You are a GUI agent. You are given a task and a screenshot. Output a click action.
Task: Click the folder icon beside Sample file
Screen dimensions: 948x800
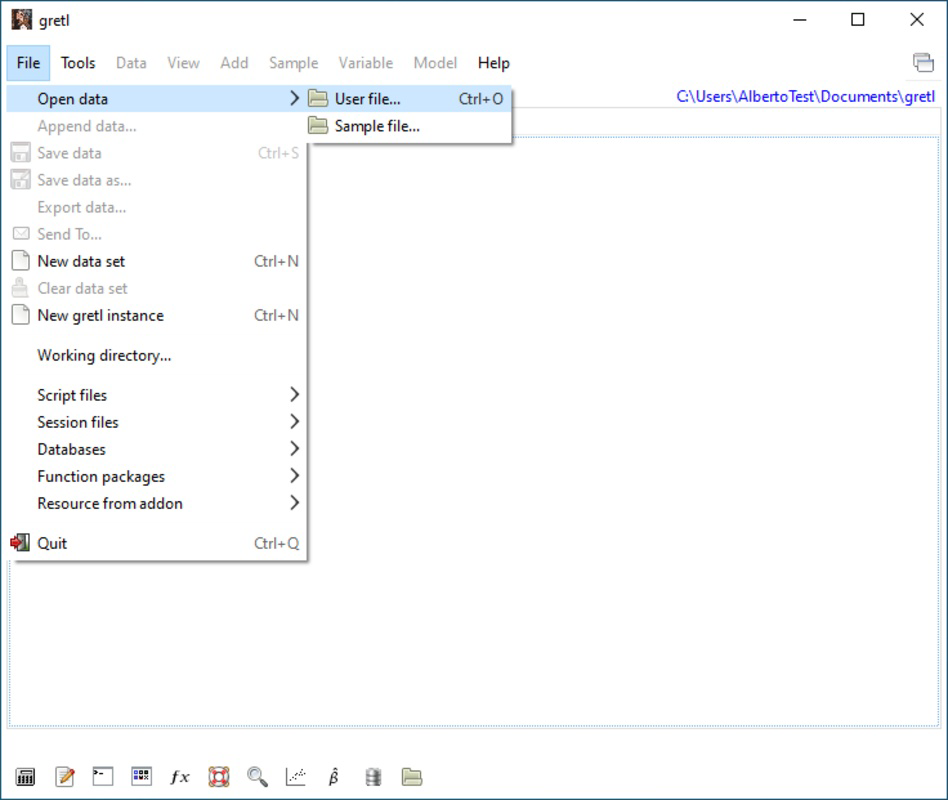(318, 126)
